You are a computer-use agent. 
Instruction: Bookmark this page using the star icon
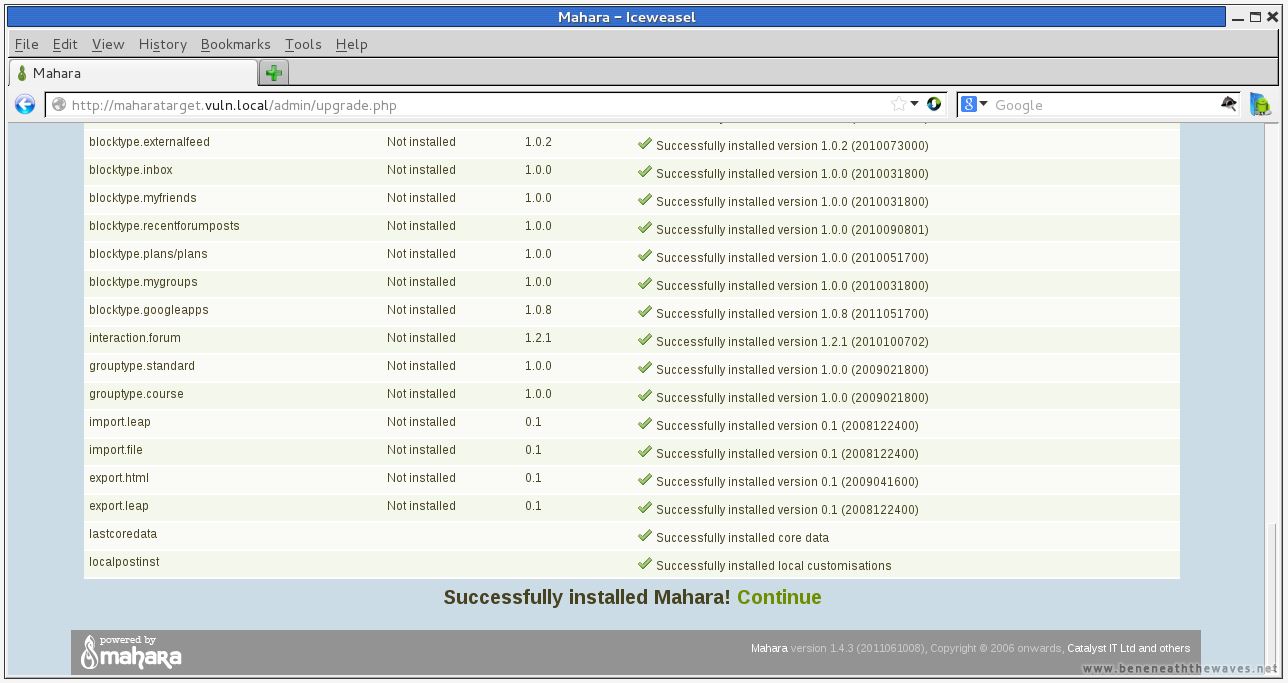898,104
